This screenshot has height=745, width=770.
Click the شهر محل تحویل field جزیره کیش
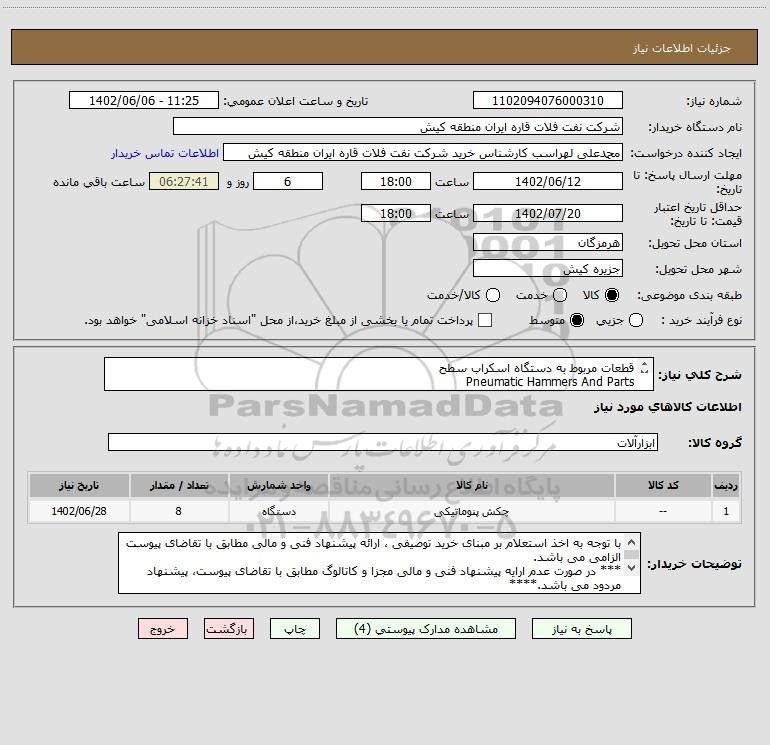point(548,269)
